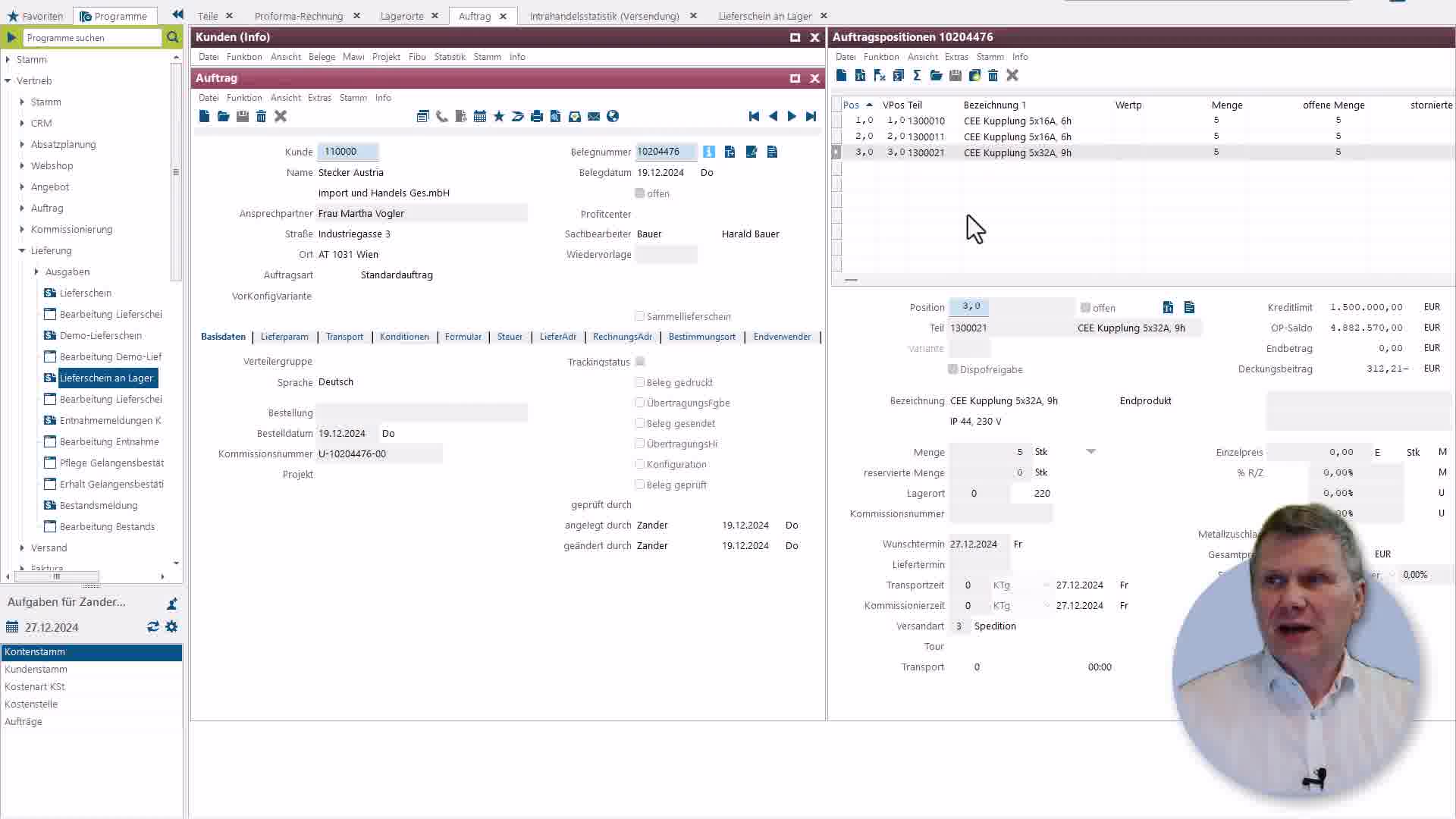Screen dimensions: 1456x819
Task: Jump to first record in Auftrag
Action: pos(754,116)
